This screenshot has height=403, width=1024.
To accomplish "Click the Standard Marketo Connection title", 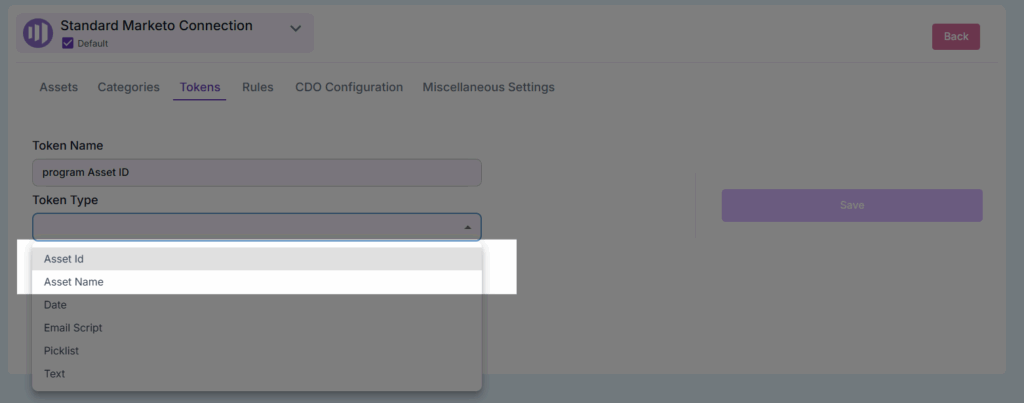I will pos(156,25).
